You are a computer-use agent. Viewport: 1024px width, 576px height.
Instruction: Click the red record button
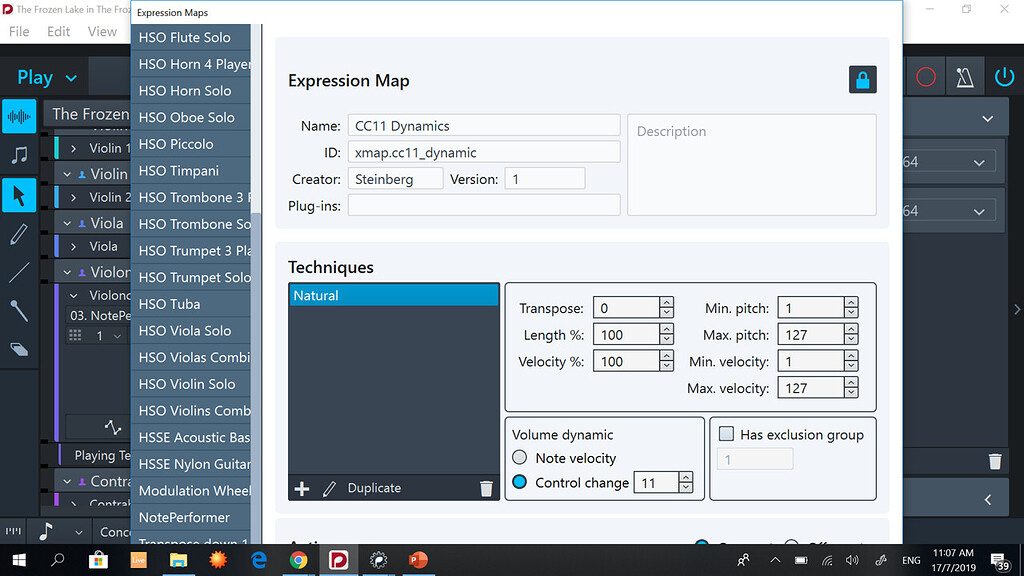tap(926, 76)
